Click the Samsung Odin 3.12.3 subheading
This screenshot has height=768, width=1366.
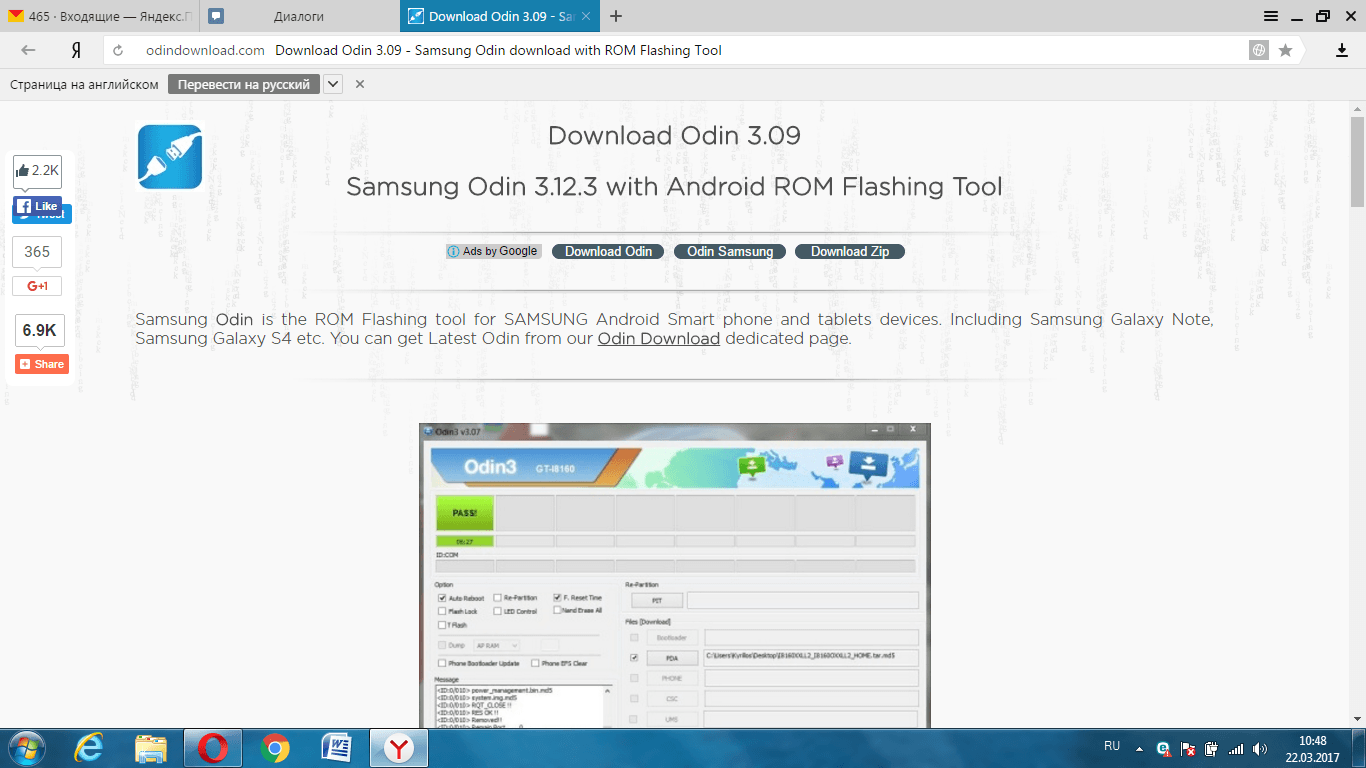[x=674, y=187]
